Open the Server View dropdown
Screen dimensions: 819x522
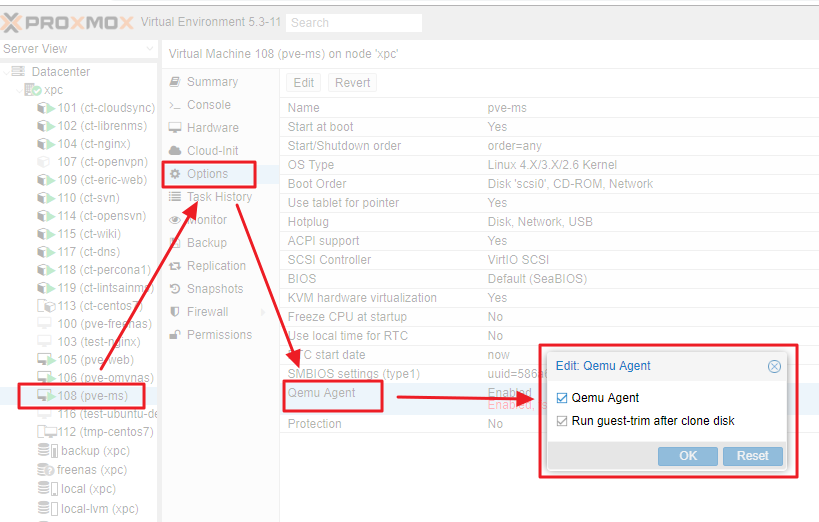[x=150, y=49]
